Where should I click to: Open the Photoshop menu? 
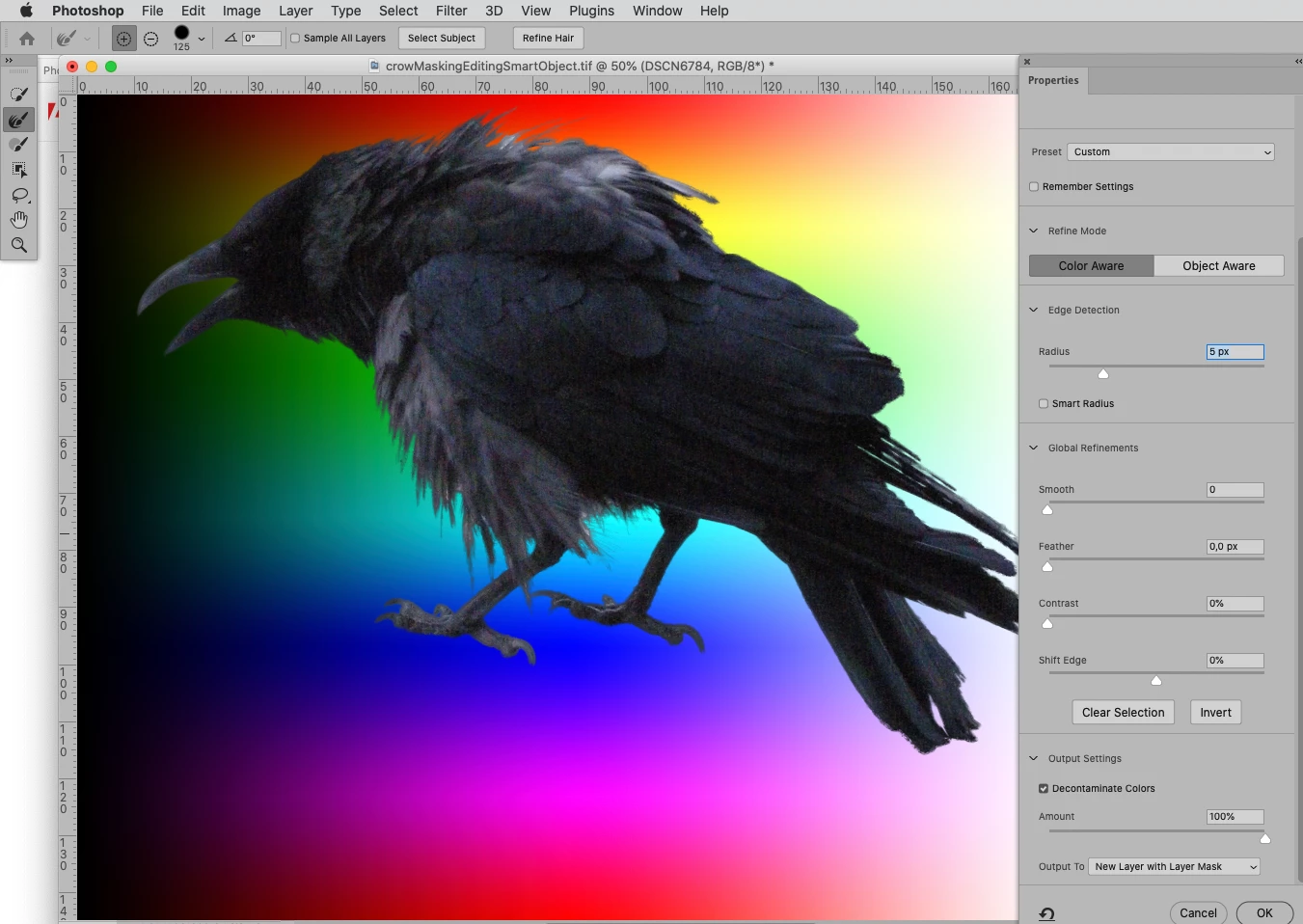(88, 11)
